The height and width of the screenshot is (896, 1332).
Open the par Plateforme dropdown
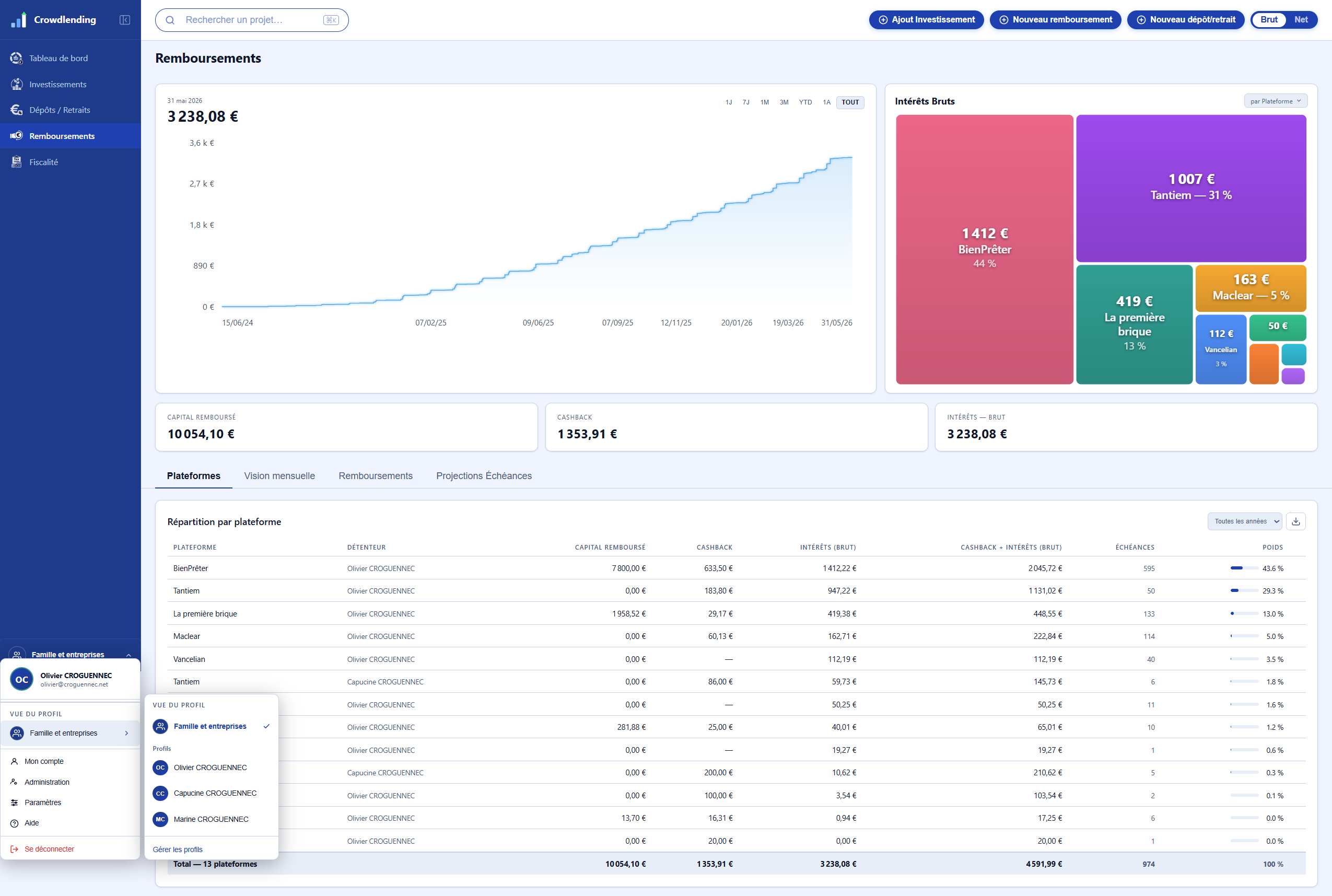click(1276, 101)
